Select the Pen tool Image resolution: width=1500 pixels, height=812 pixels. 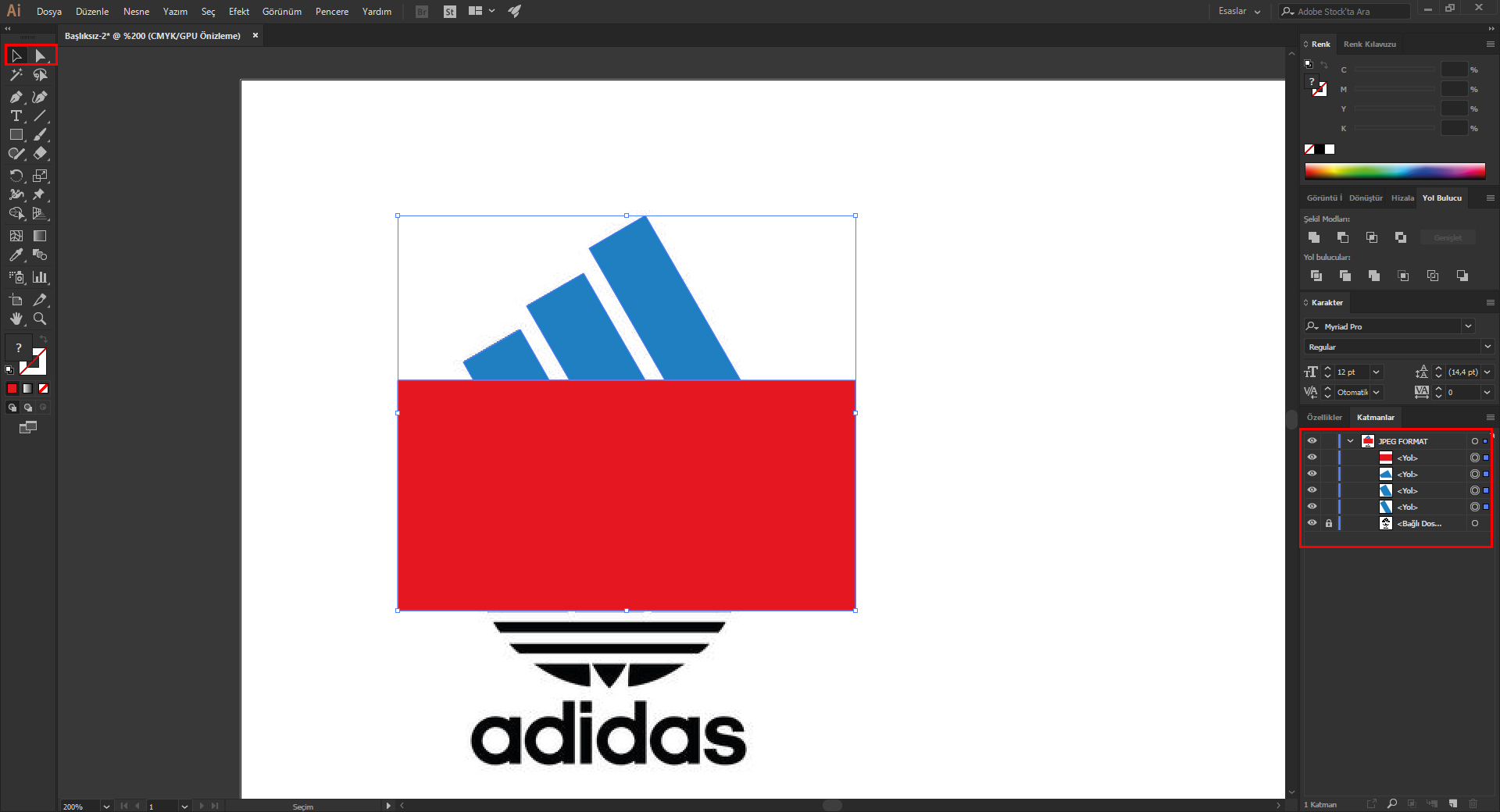pyautogui.click(x=16, y=97)
